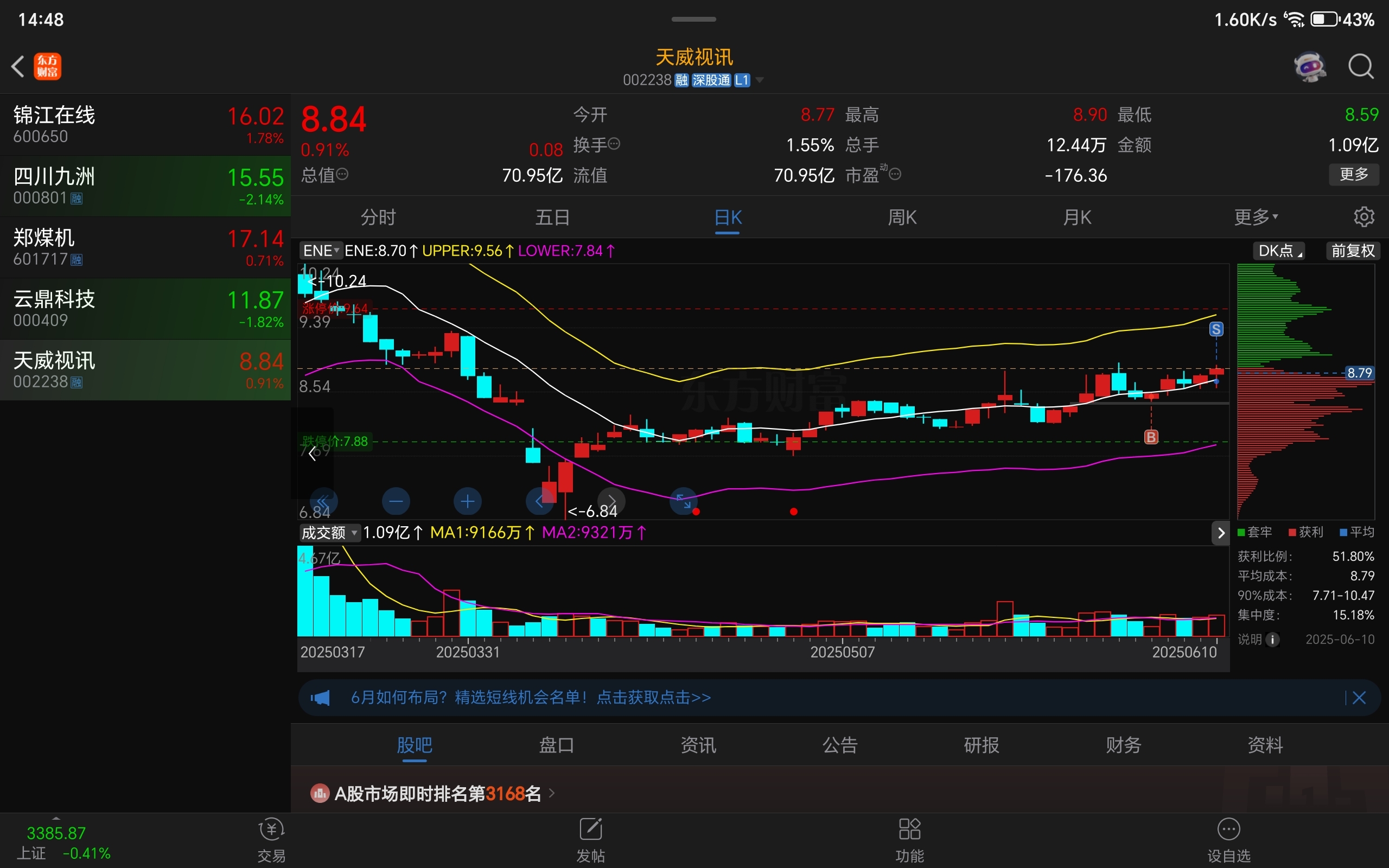Tap the 说明 info icon

[x=1272, y=640]
